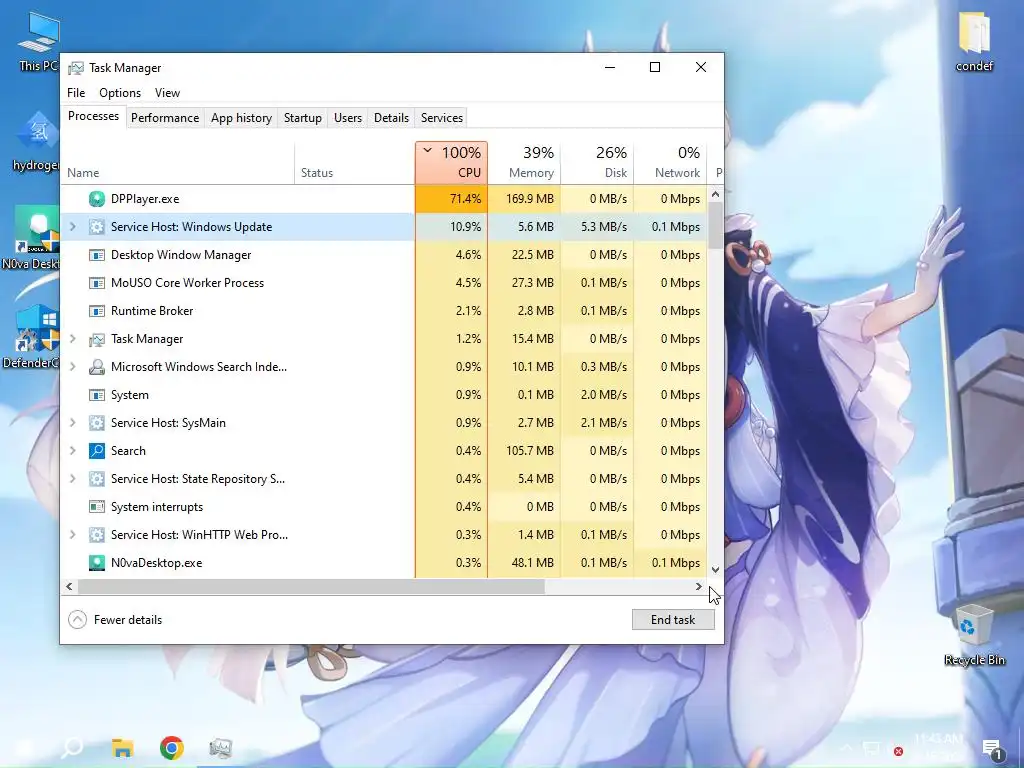
Task: Click the MoUSO Core Worker Process icon
Action: [97, 283]
